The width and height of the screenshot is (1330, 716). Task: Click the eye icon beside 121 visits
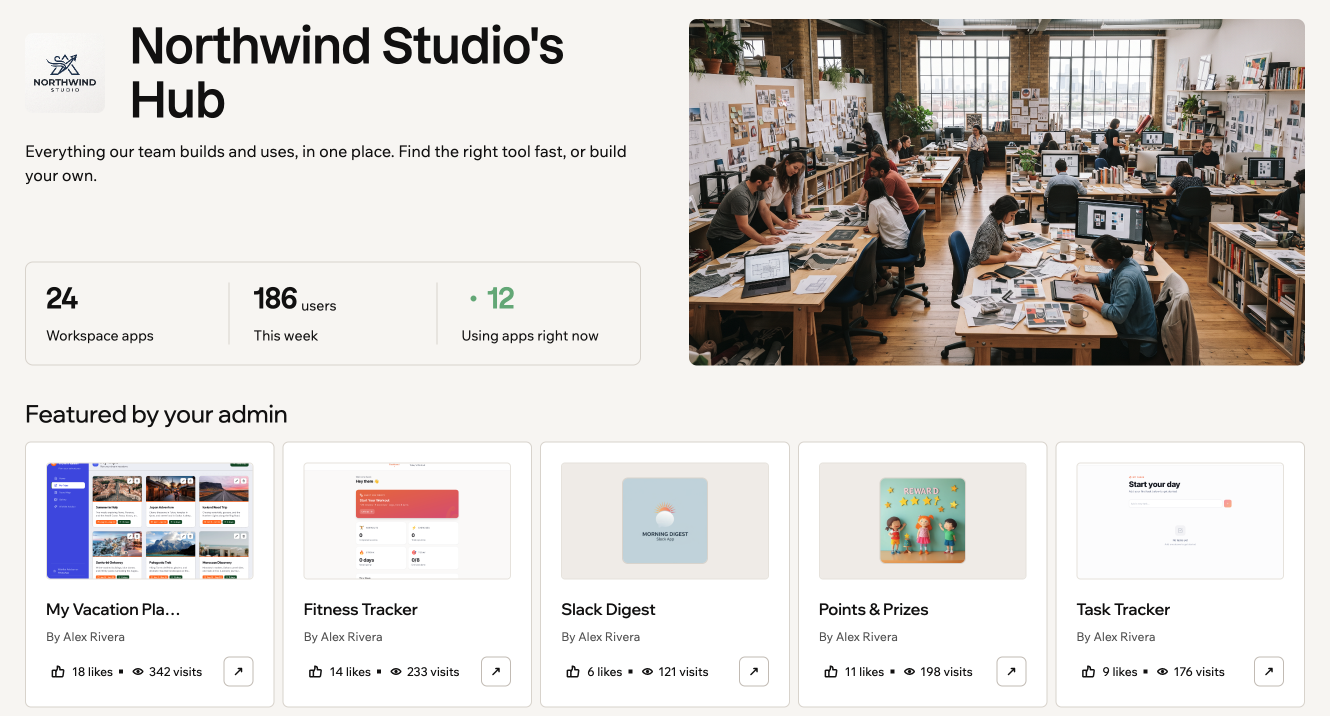(648, 672)
